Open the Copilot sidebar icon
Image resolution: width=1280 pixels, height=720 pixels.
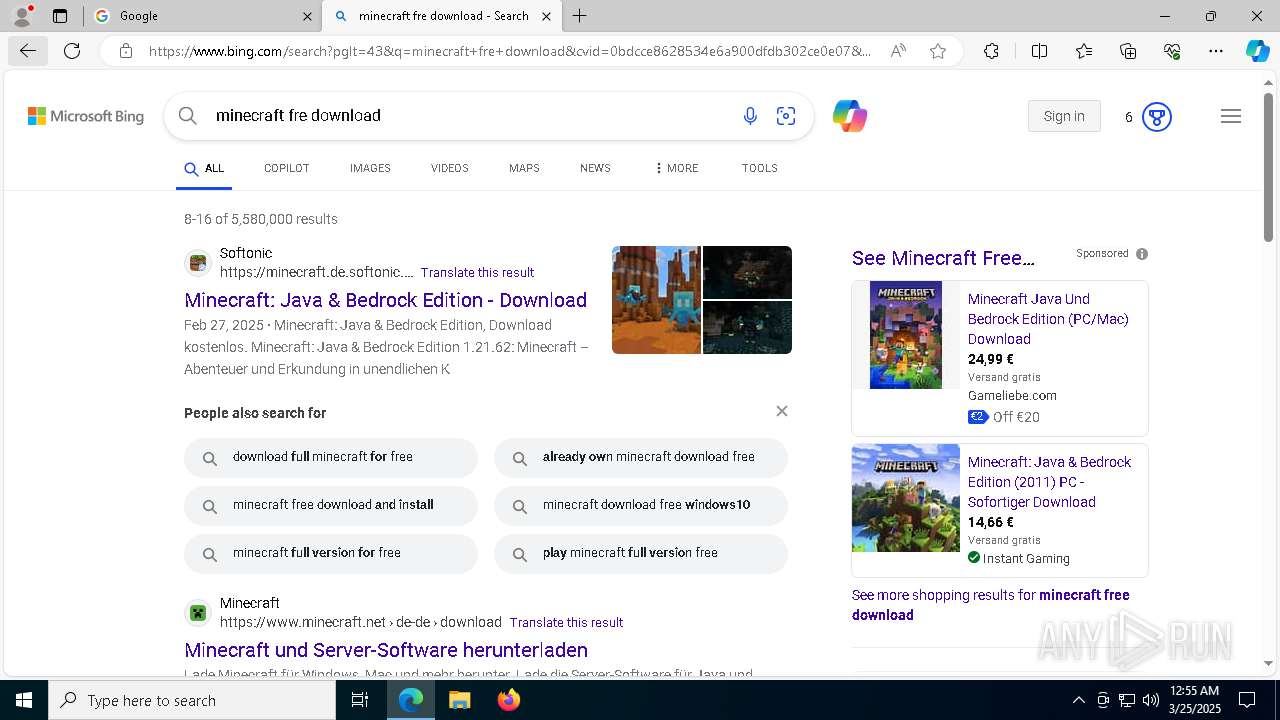tap(1257, 51)
